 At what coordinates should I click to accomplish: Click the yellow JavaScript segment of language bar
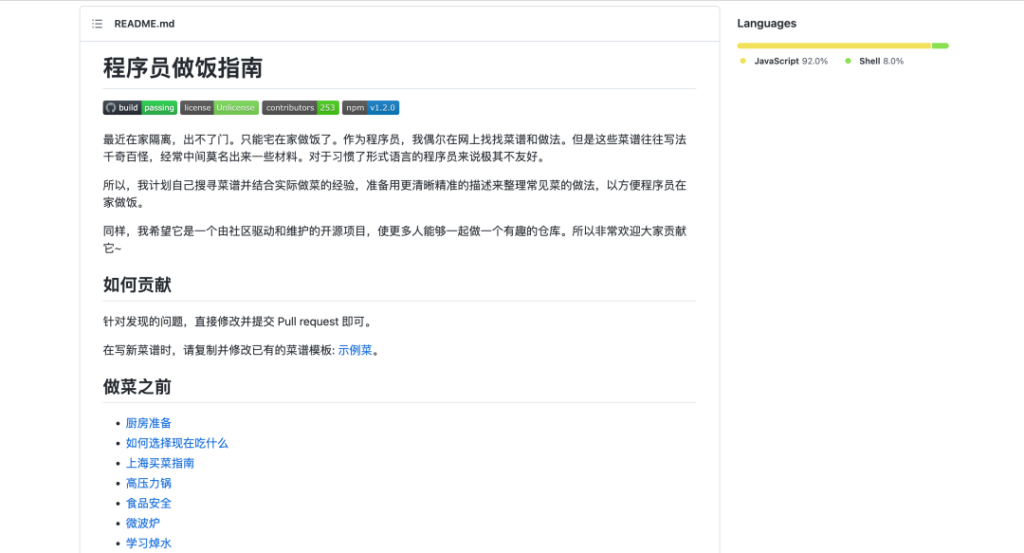tap(833, 45)
